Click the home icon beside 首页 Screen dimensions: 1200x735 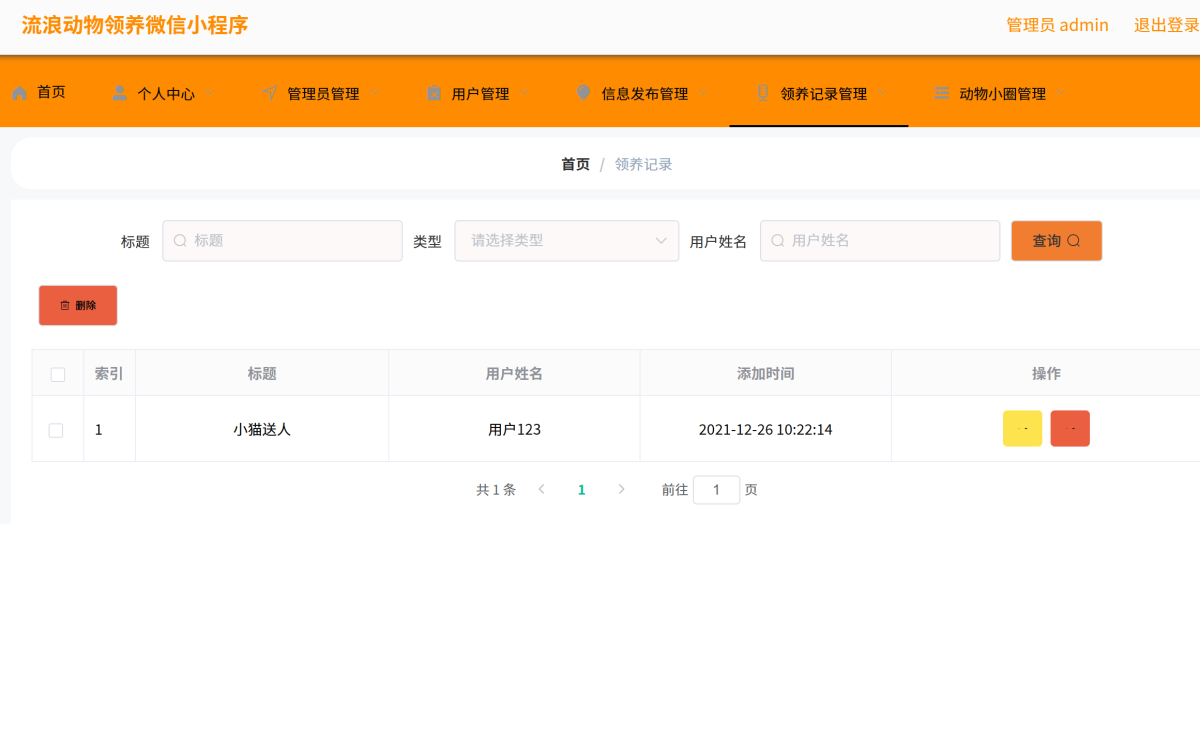coord(19,93)
